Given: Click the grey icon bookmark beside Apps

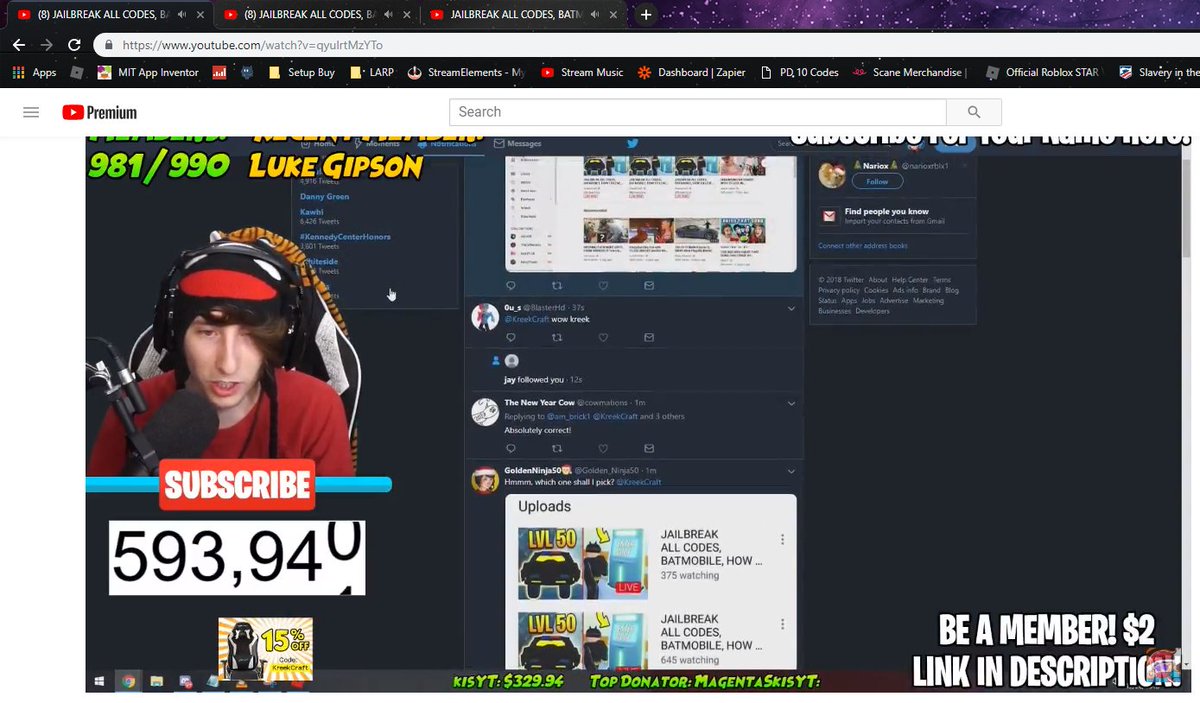Looking at the screenshot, I should pyautogui.click(x=77, y=72).
